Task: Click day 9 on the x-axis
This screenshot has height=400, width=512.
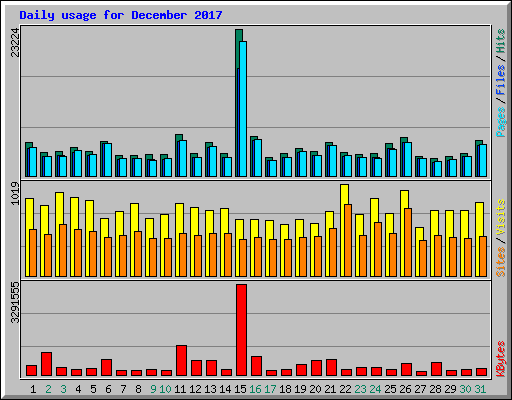Action: pos(153,389)
